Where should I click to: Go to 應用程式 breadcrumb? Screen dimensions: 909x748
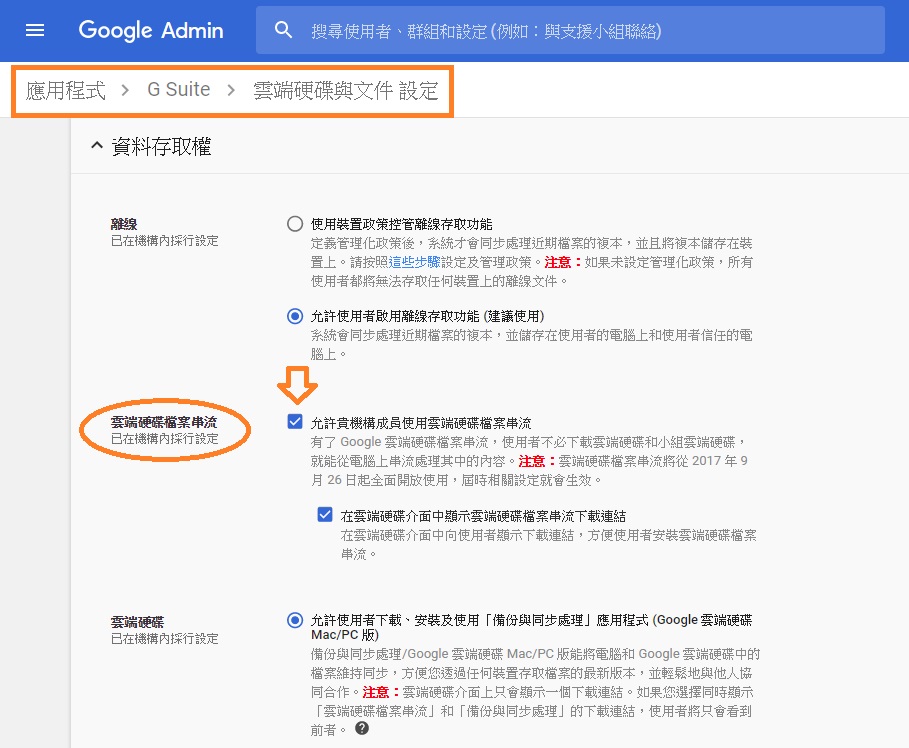tap(66, 90)
